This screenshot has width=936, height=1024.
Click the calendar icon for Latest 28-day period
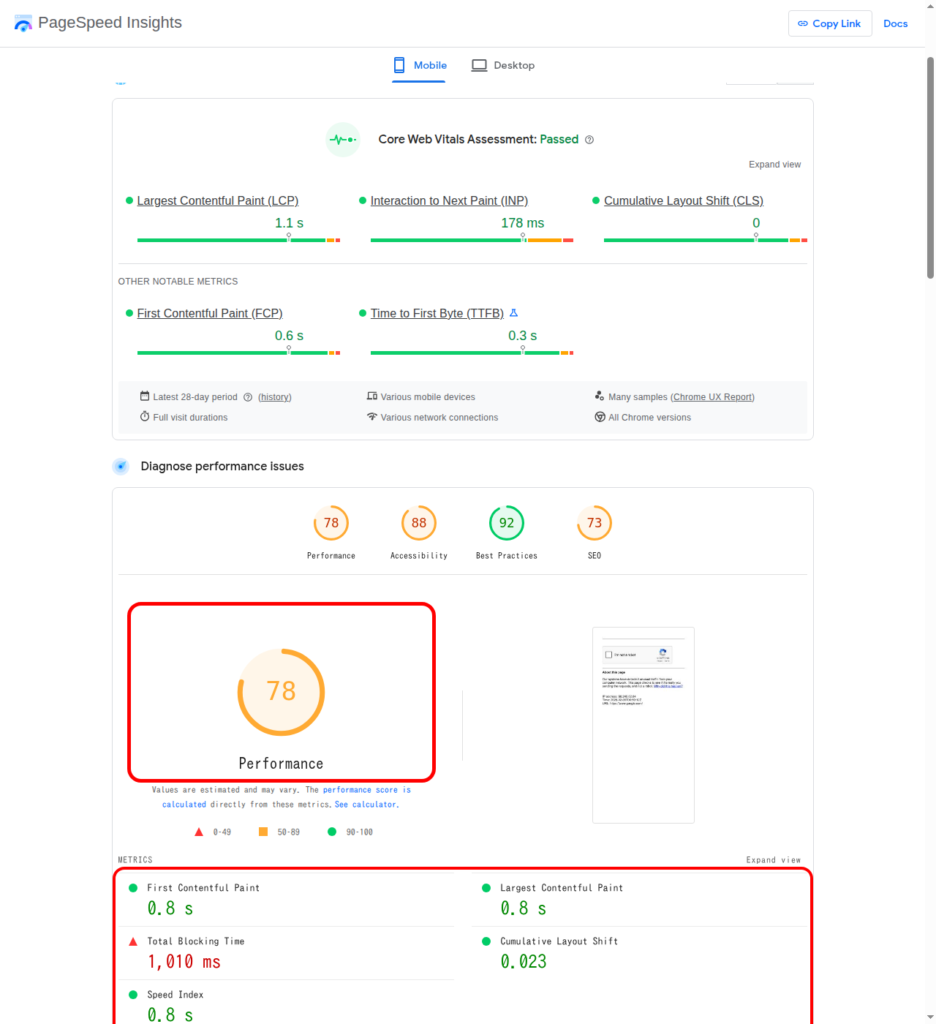143,396
